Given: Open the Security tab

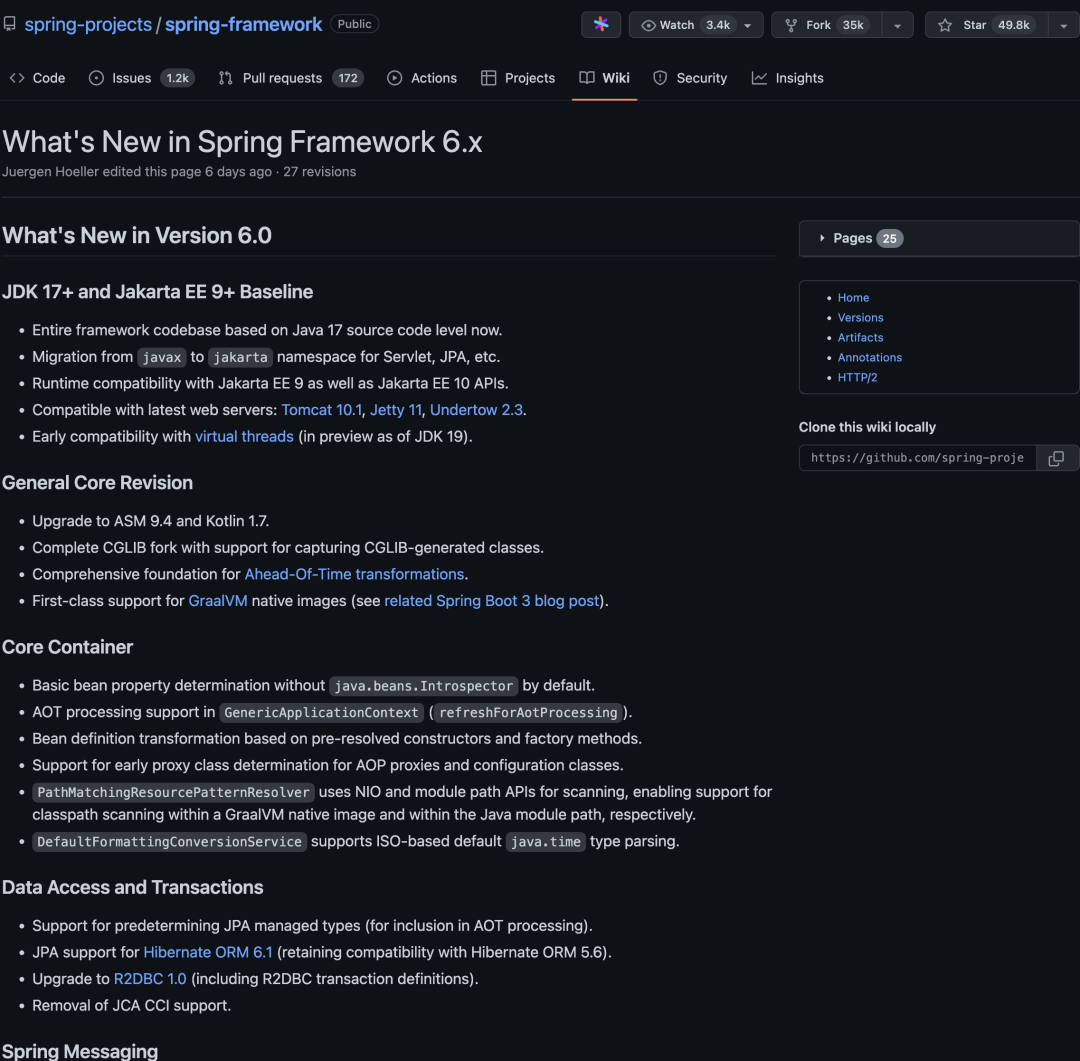Looking at the screenshot, I should pyautogui.click(x=690, y=78).
